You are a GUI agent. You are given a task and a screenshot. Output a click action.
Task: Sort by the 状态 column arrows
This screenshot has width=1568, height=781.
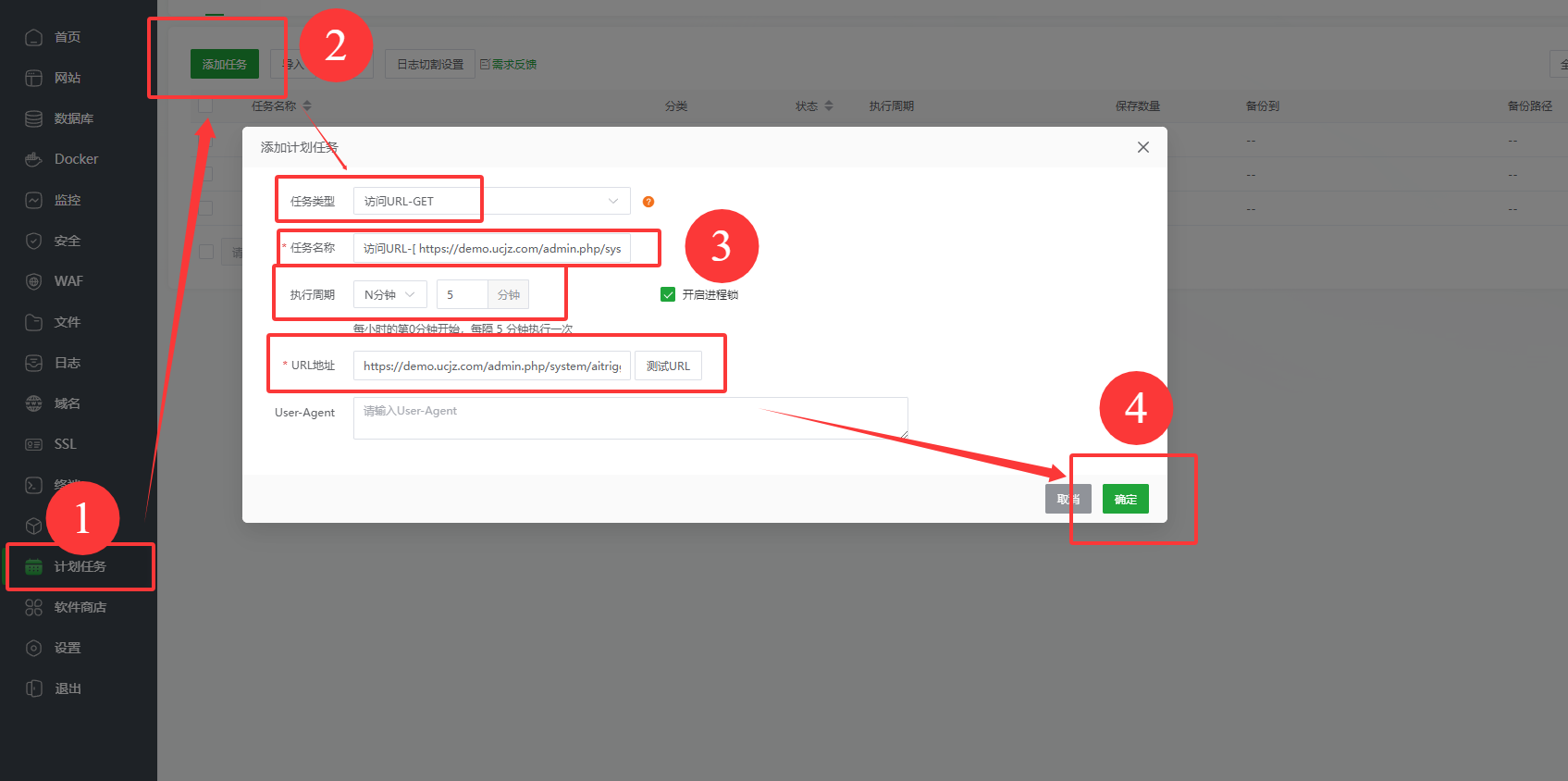tap(829, 106)
